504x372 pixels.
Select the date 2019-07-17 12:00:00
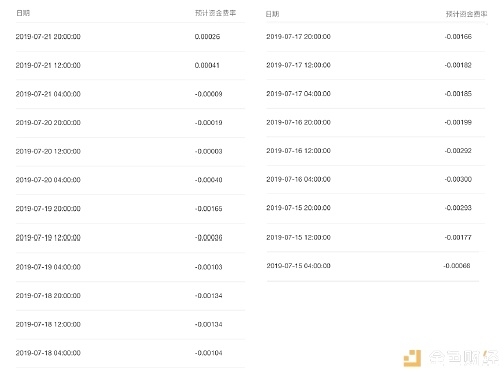click(298, 65)
